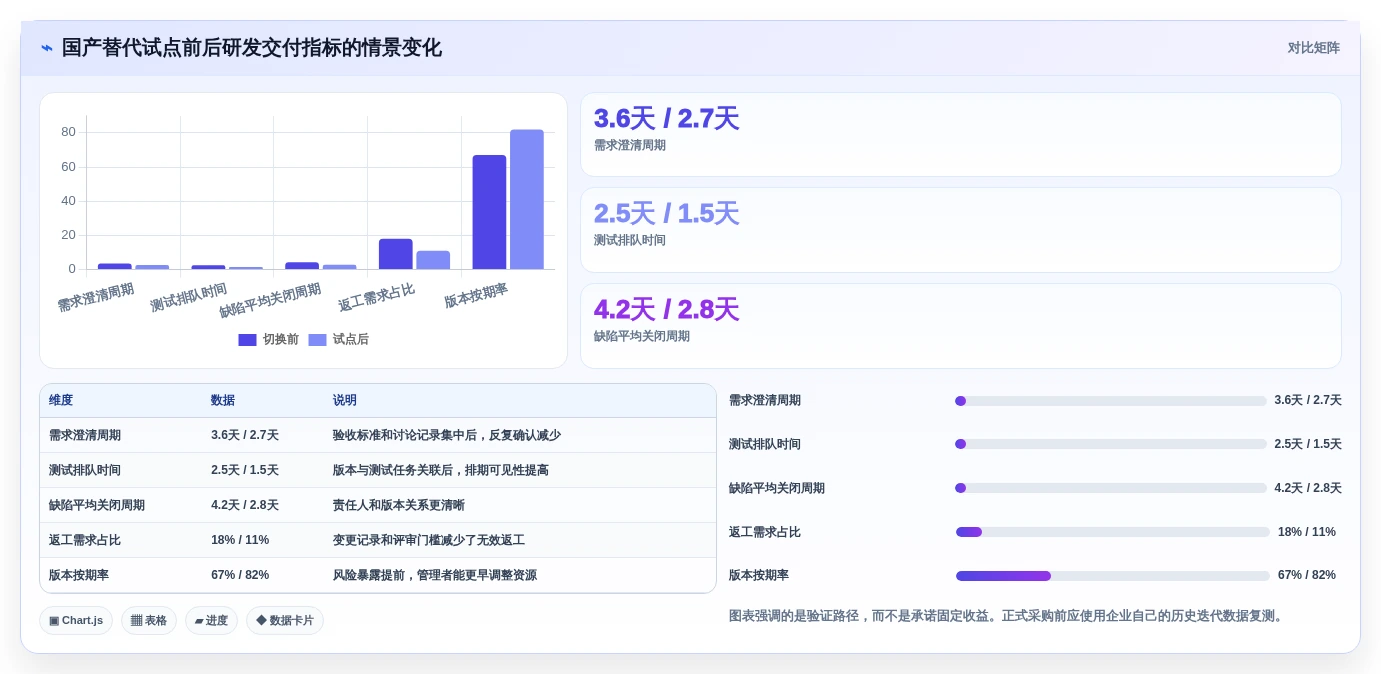Click the 进度 tag chip
The width and height of the screenshot is (1381, 674).
click(211, 620)
